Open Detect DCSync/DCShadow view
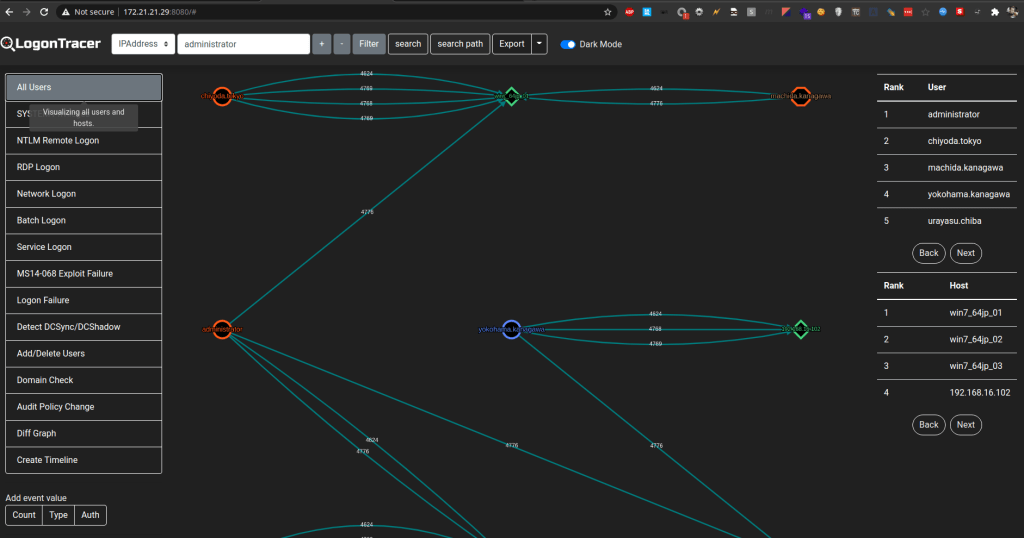 pyautogui.click(x=83, y=327)
